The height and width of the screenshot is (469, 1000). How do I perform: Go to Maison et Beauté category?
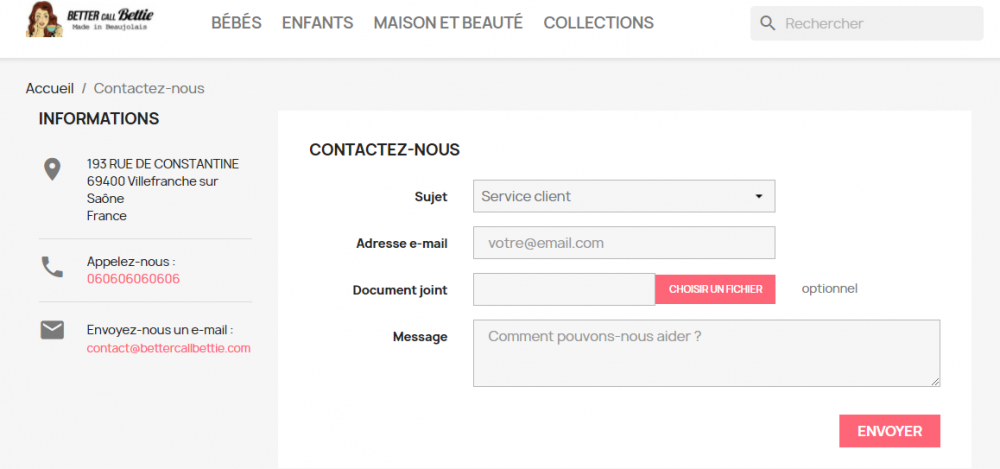coord(448,23)
